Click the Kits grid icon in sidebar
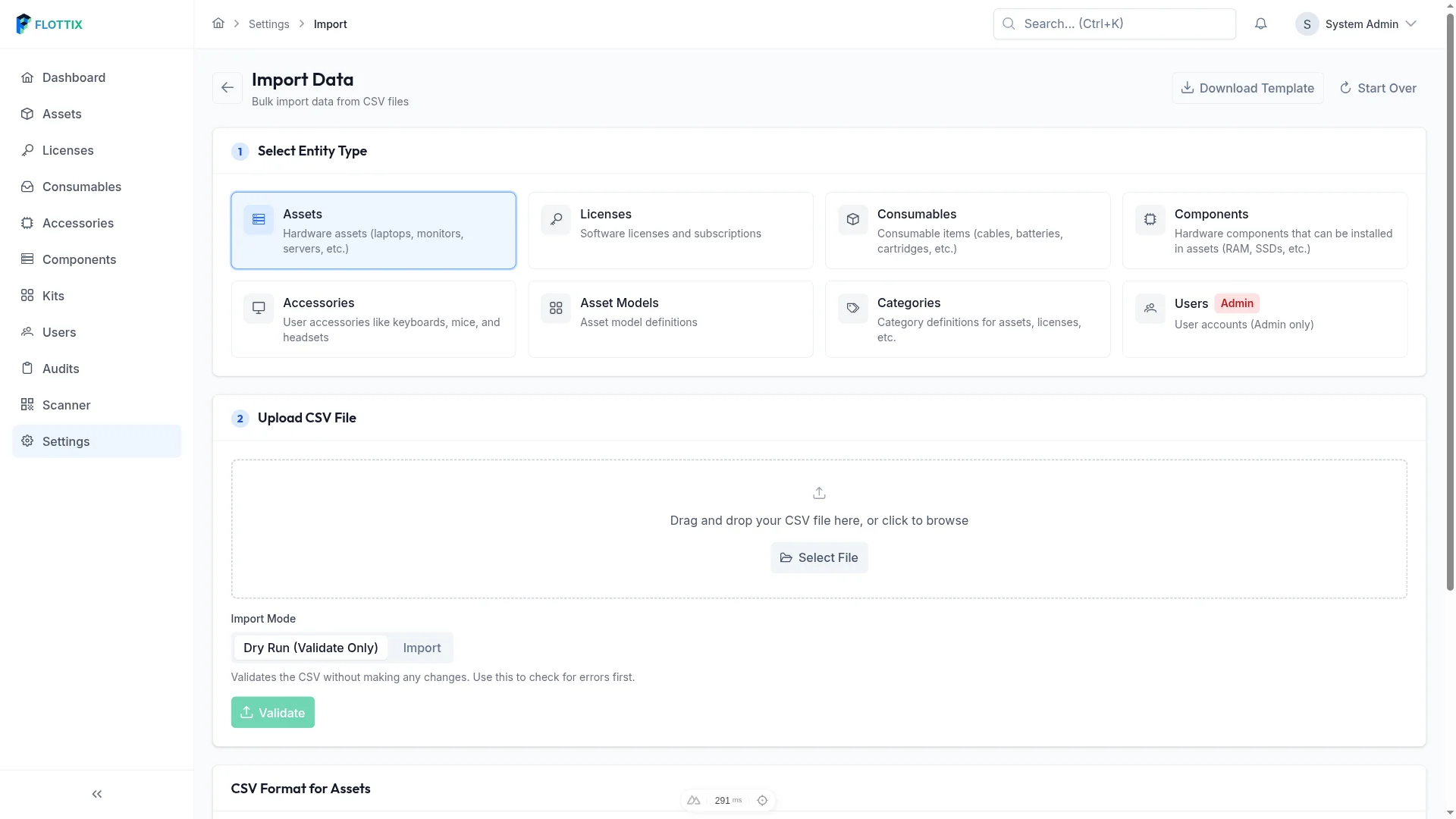The width and height of the screenshot is (1456, 819). pos(27,296)
